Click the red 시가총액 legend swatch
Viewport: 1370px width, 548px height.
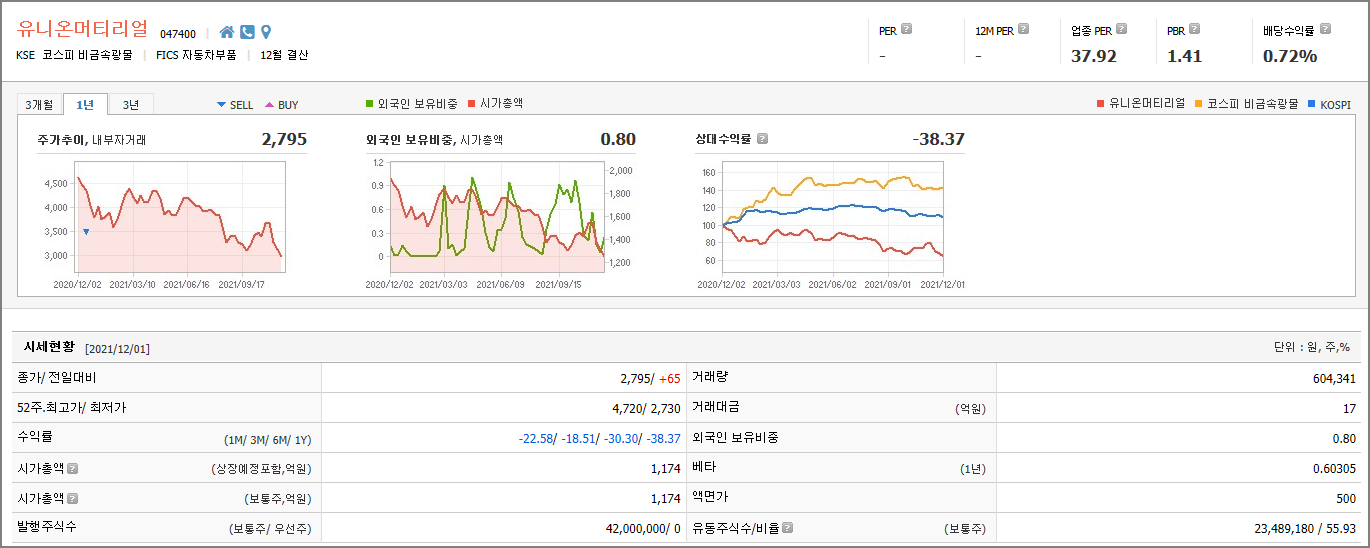click(472, 103)
